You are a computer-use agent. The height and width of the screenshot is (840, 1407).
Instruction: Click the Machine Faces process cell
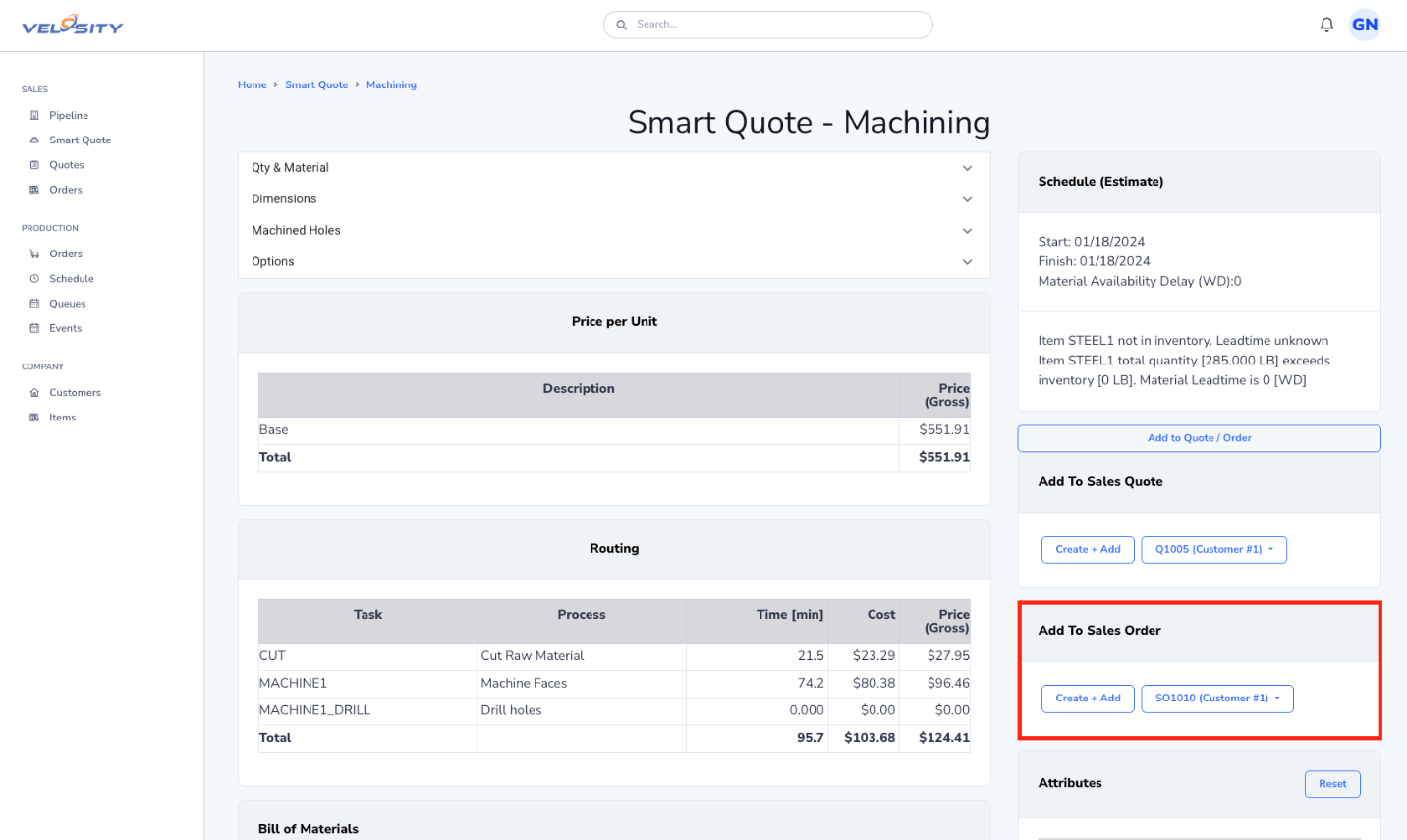pyautogui.click(x=582, y=684)
